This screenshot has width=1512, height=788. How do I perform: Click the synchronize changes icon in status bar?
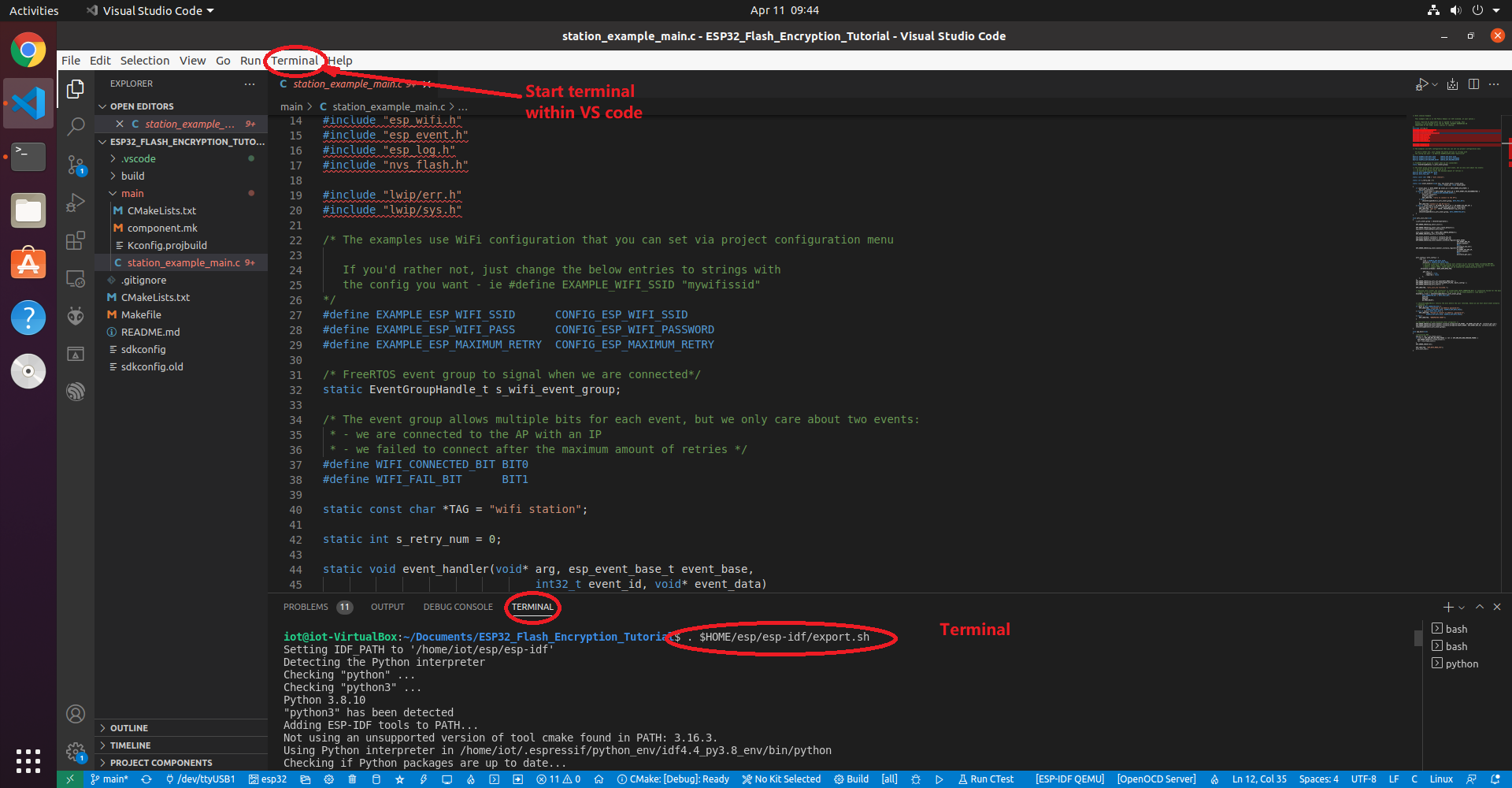[146, 779]
